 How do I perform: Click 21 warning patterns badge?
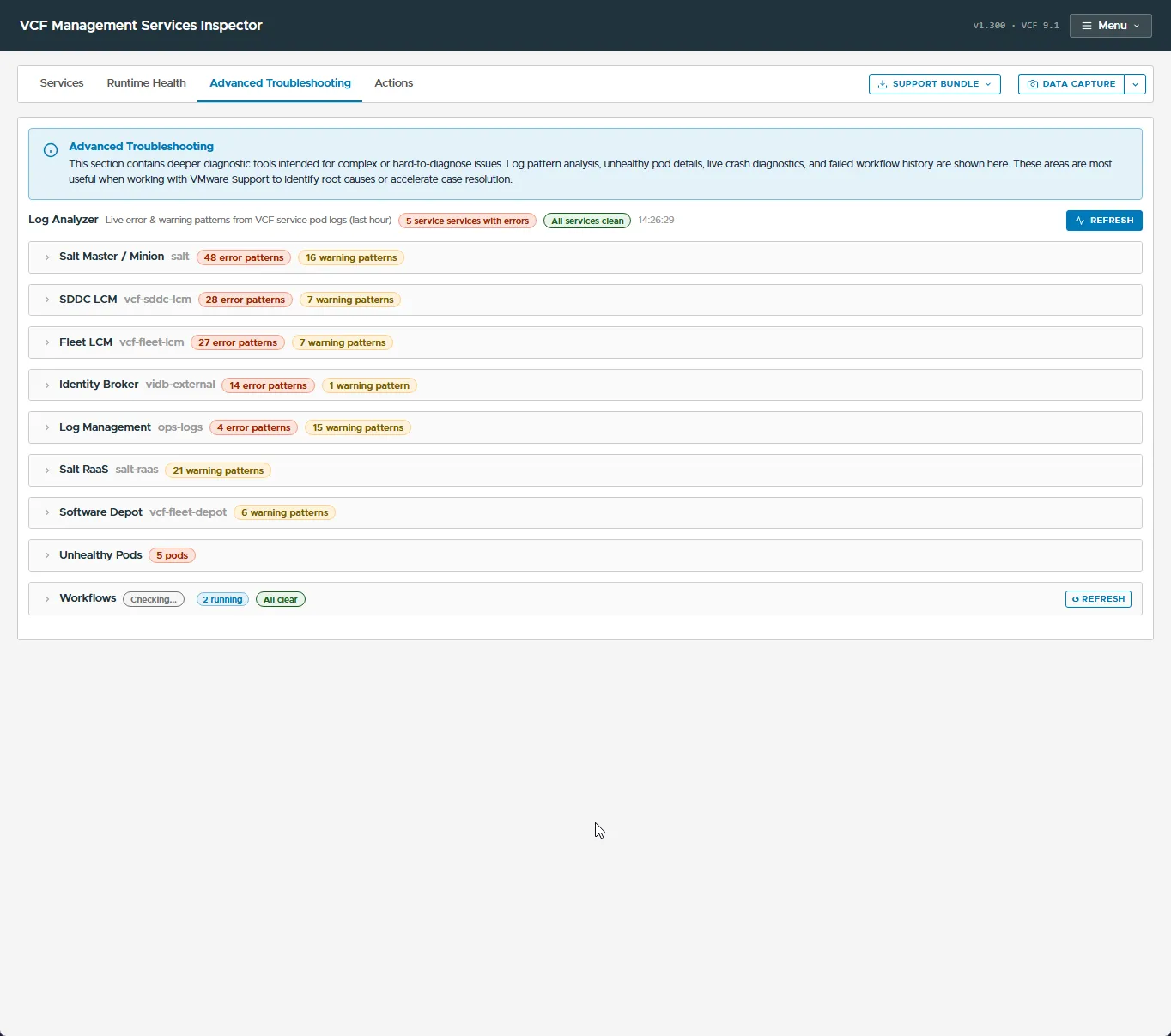click(218, 470)
